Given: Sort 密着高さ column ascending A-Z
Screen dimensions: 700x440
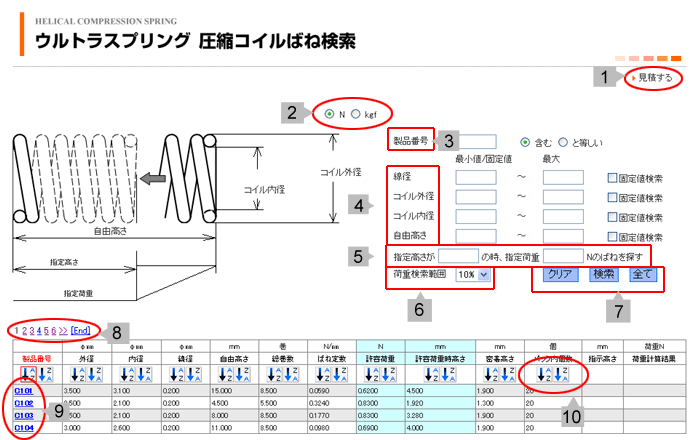Looking at the screenshot, I should click(491, 374).
